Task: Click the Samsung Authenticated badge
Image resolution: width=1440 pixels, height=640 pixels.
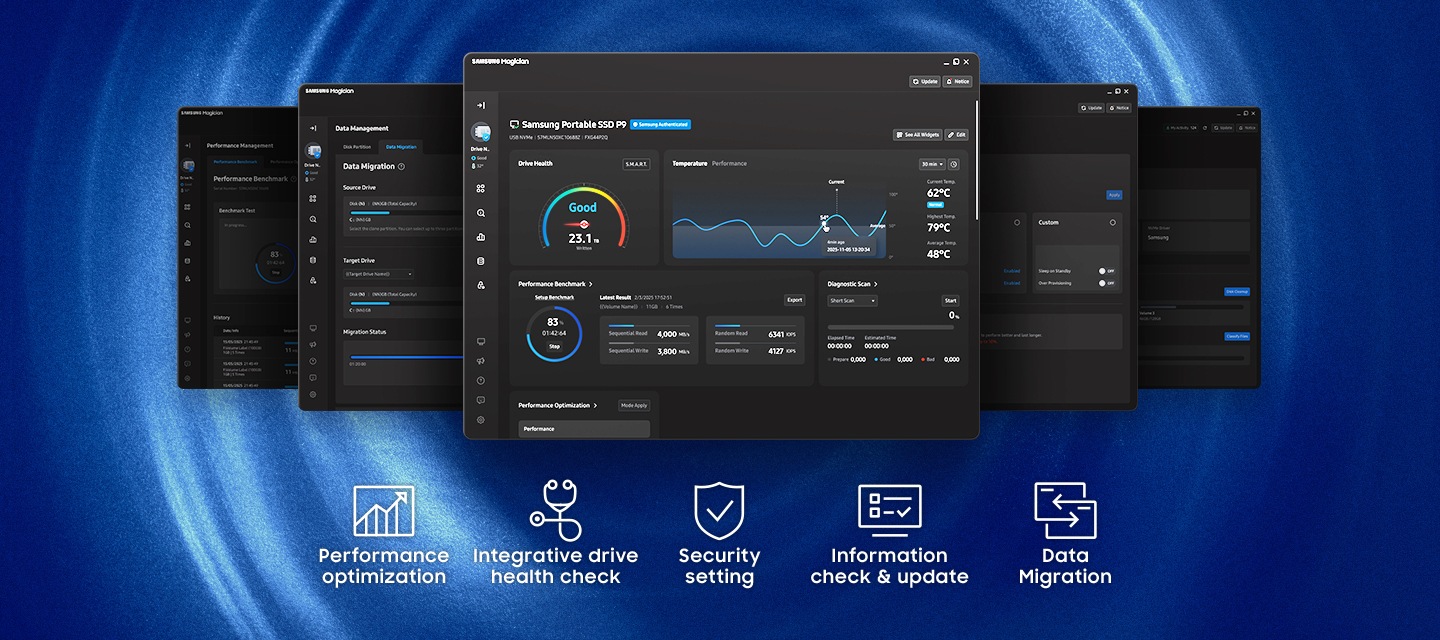Action: point(660,125)
